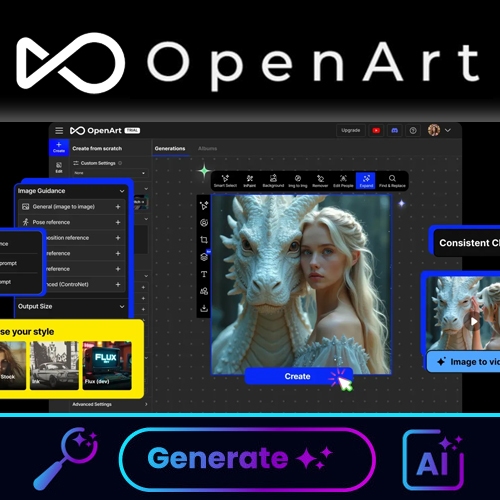Select the blue Create sidebar tab

click(59, 147)
